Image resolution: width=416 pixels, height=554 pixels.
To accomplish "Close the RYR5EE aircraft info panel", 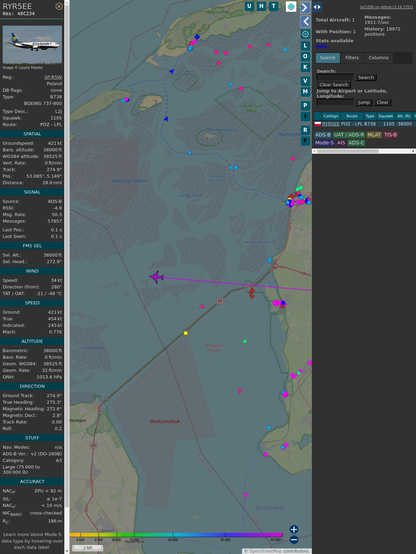I will pos(59,6).
